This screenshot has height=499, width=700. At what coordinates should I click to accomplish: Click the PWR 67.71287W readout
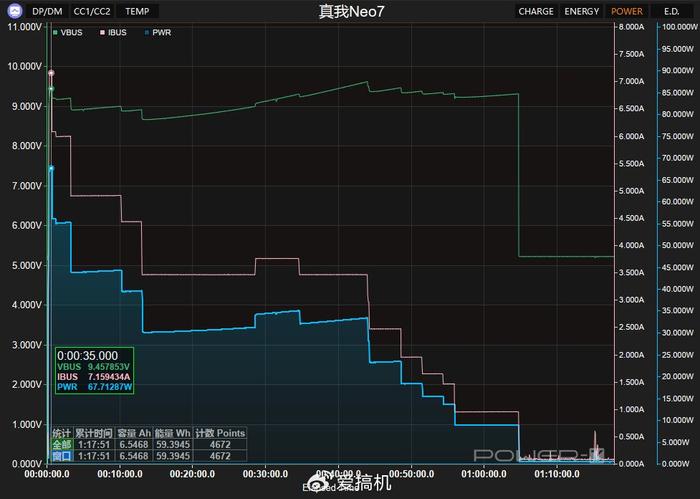pyautogui.click(x=95, y=387)
